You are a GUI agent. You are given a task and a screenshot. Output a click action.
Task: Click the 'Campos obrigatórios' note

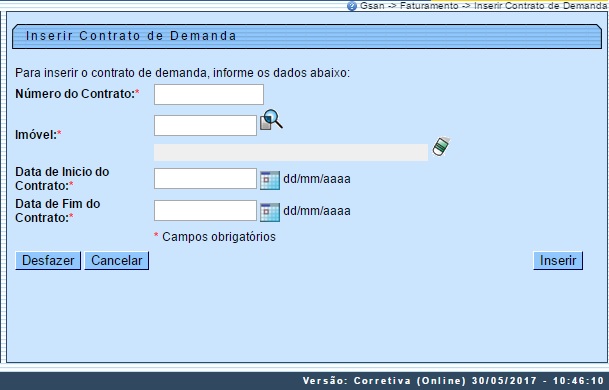click(219, 237)
